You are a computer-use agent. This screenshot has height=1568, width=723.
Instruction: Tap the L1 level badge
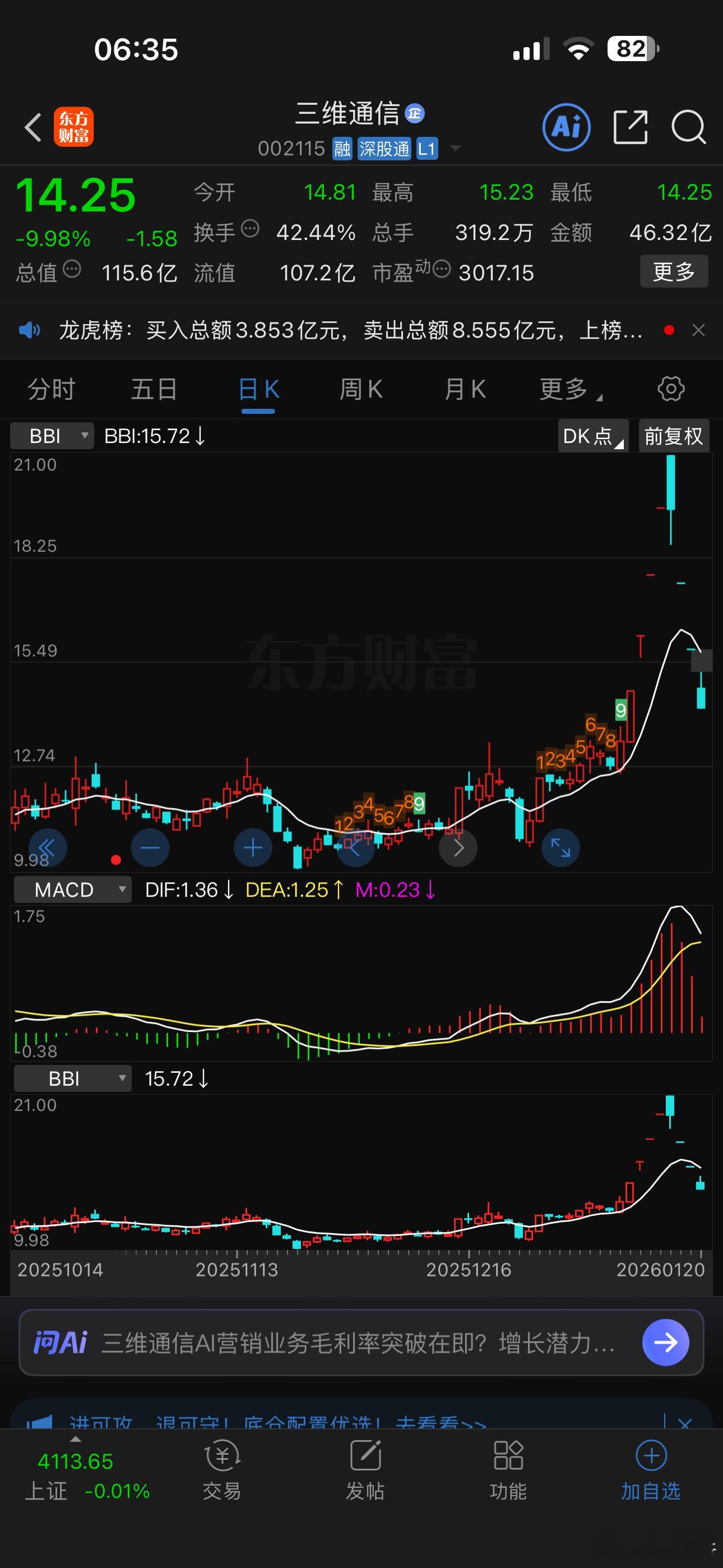tap(427, 149)
